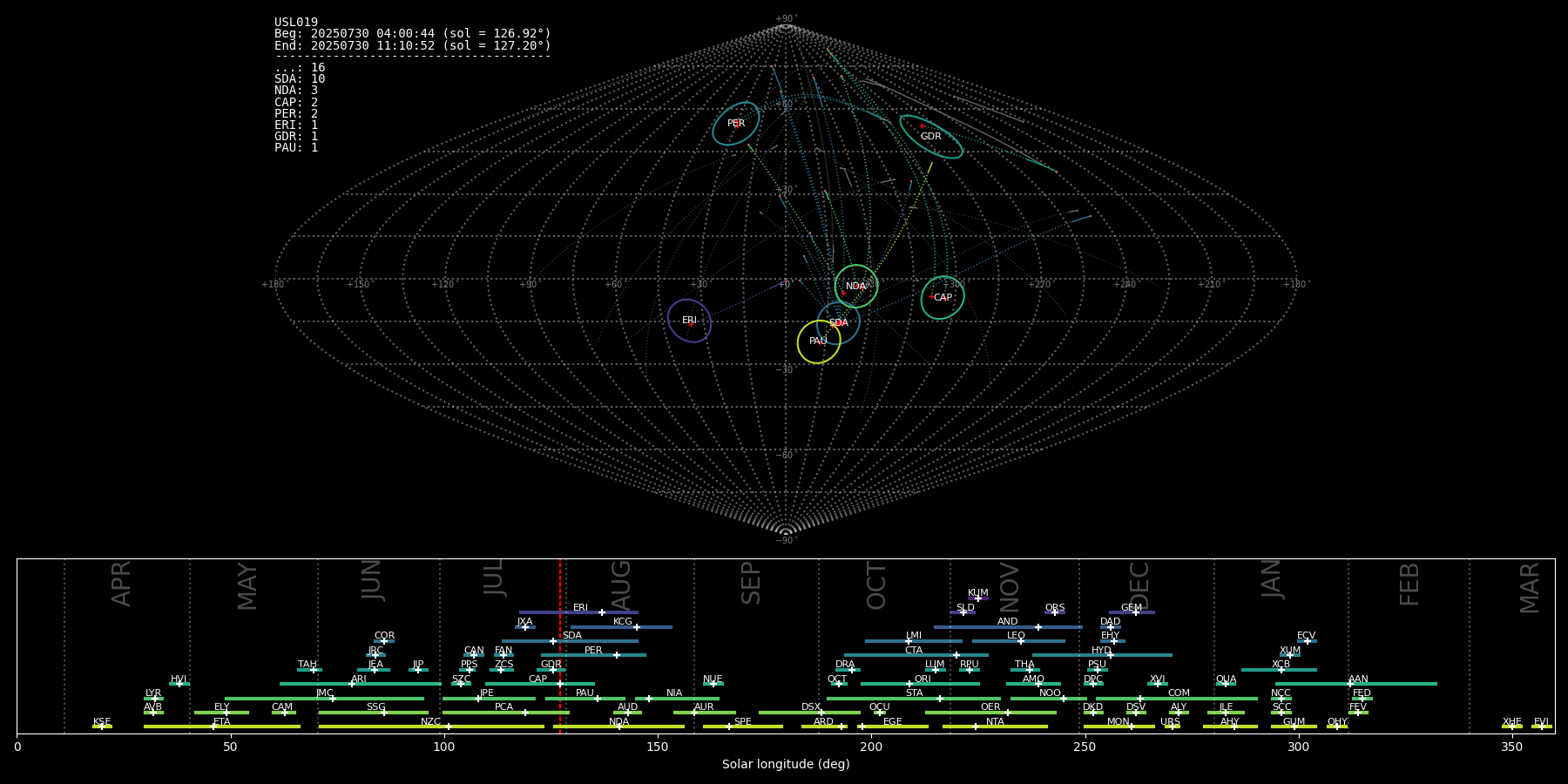Click the COM shower bar in timeline
The height and width of the screenshot is (784, 1568).
1177,699
